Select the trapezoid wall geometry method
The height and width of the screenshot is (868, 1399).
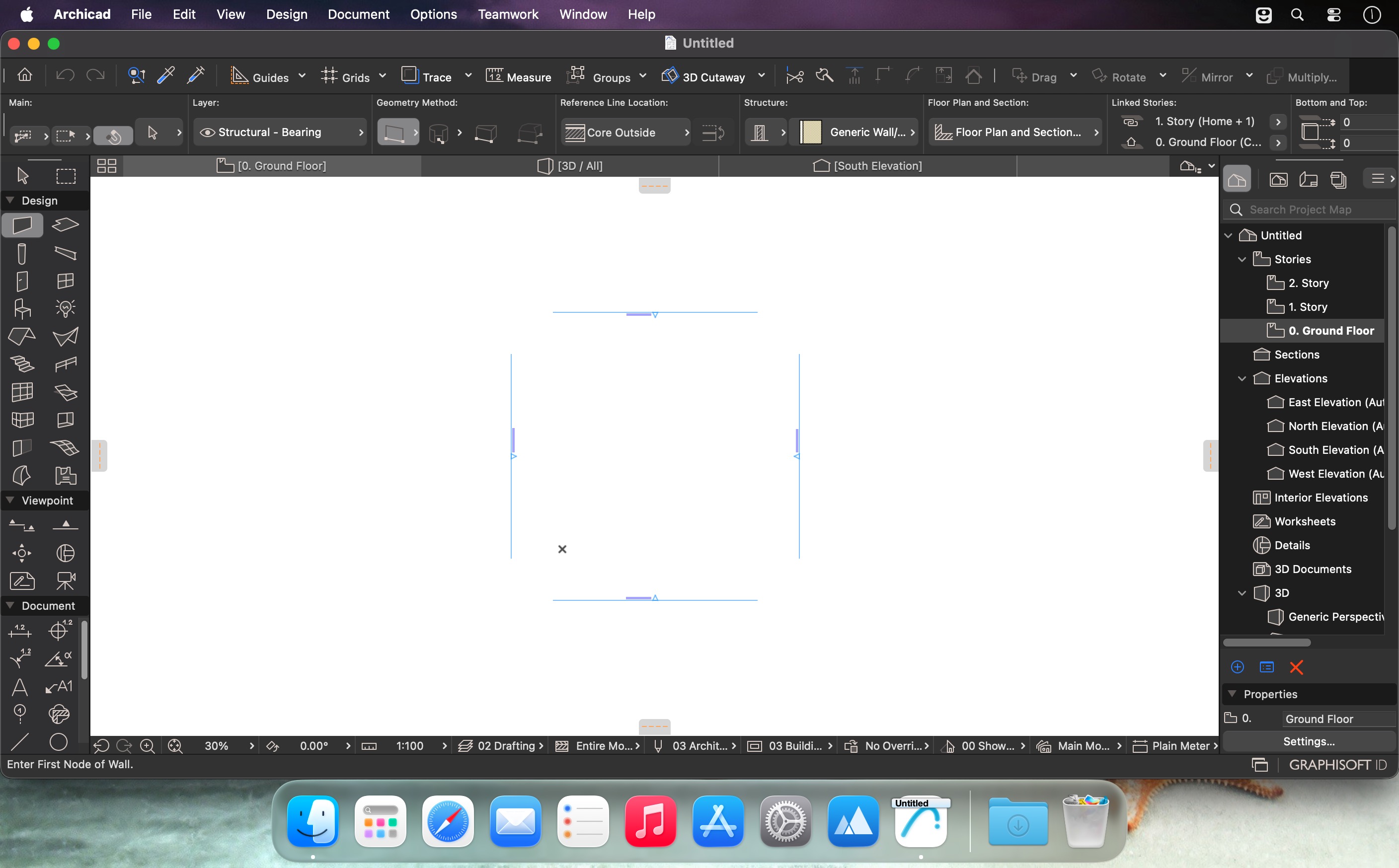coord(486,133)
